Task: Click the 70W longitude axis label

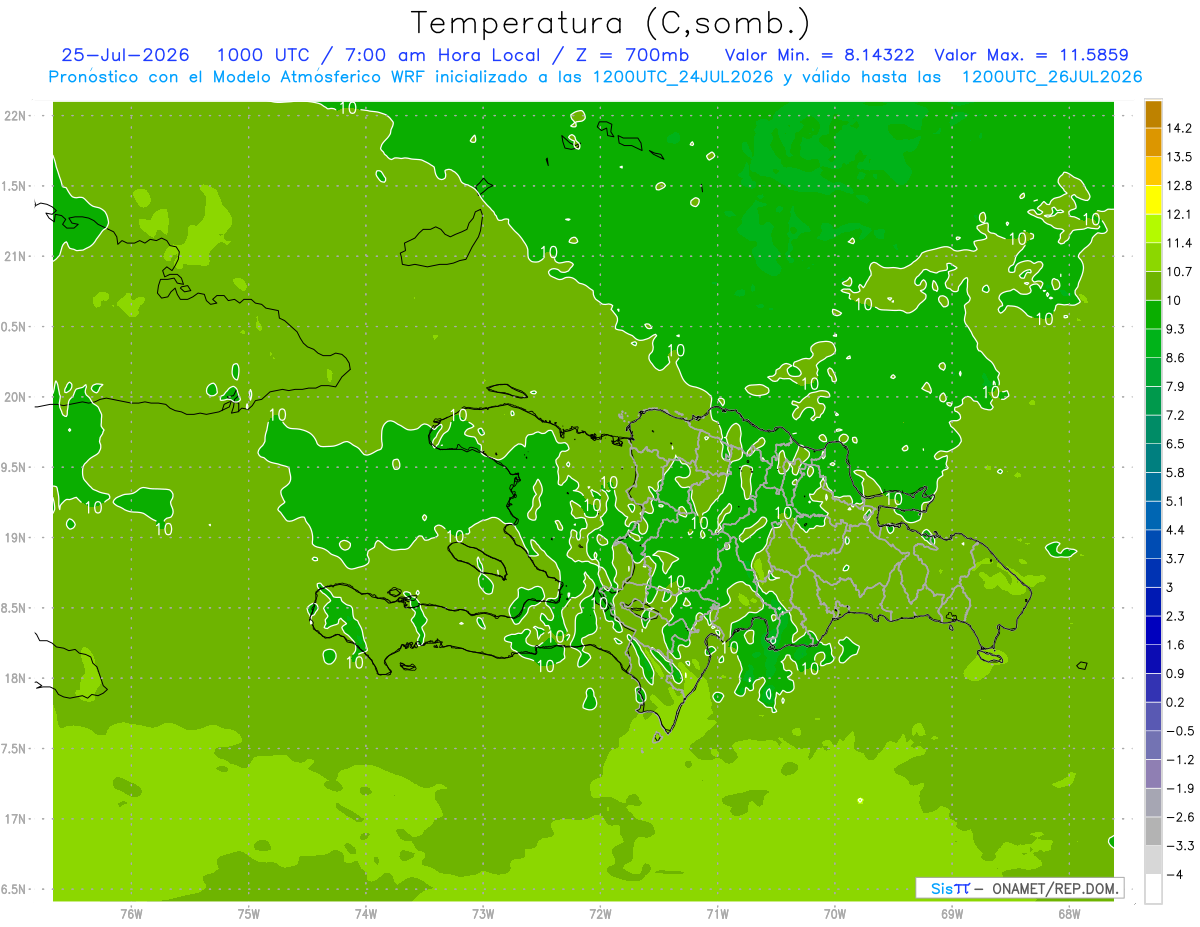Action: (x=834, y=913)
